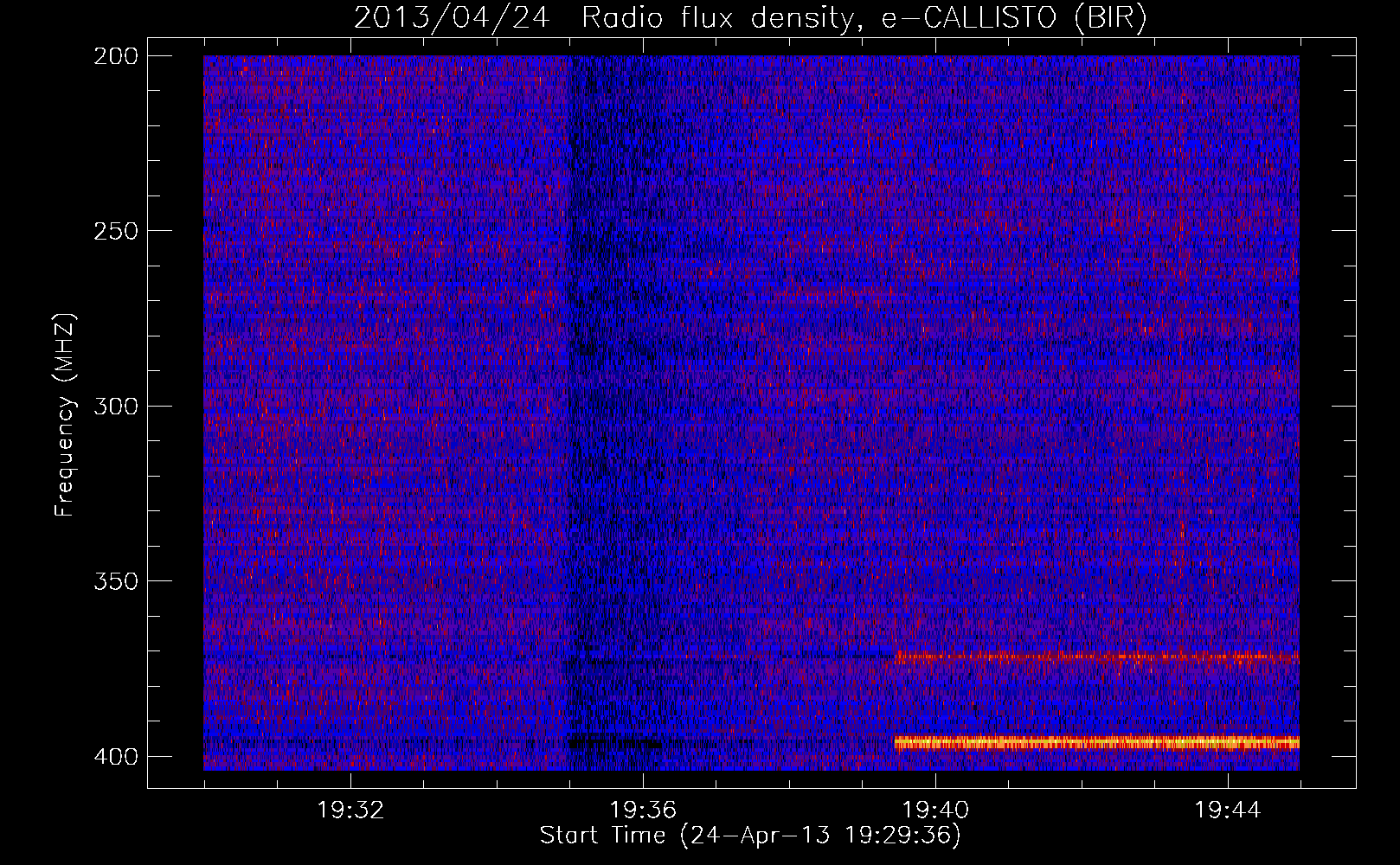Click the "Start Time (24-Apr-13 19:29:36)" label
This screenshot has width=1400, height=865.
pyautogui.click(x=750, y=836)
